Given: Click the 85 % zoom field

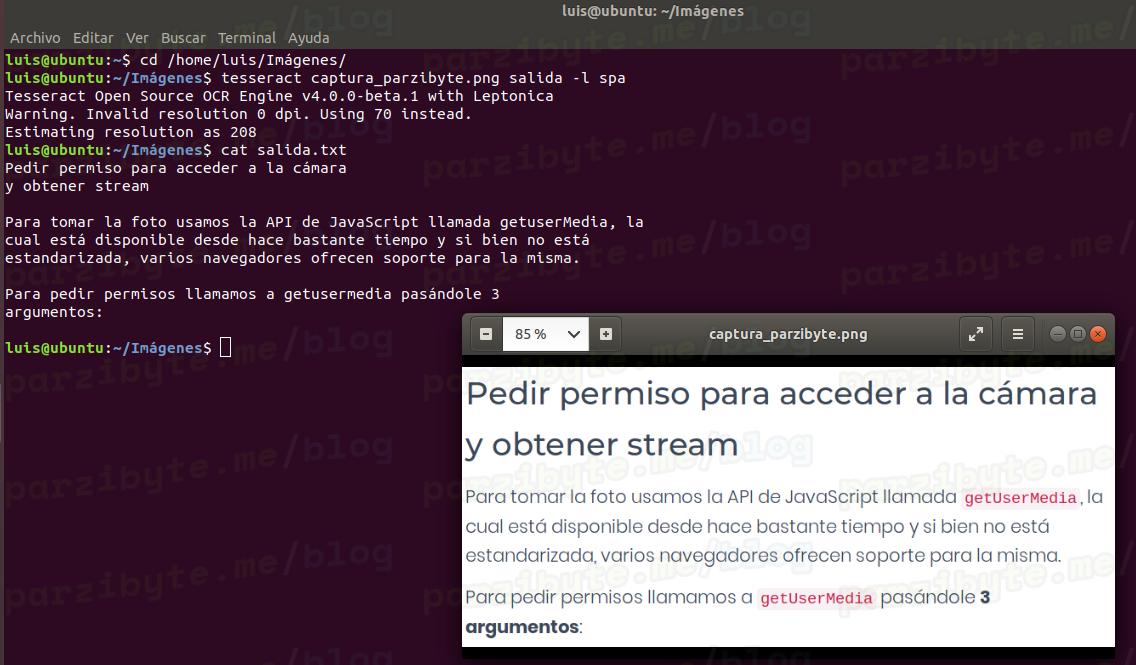Looking at the screenshot, I should [531, 334].
